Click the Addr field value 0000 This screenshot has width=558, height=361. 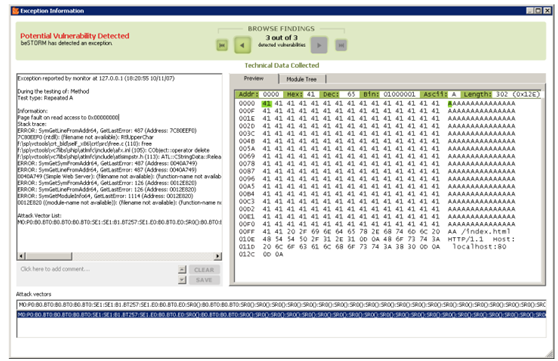click(x=271, y=94)
